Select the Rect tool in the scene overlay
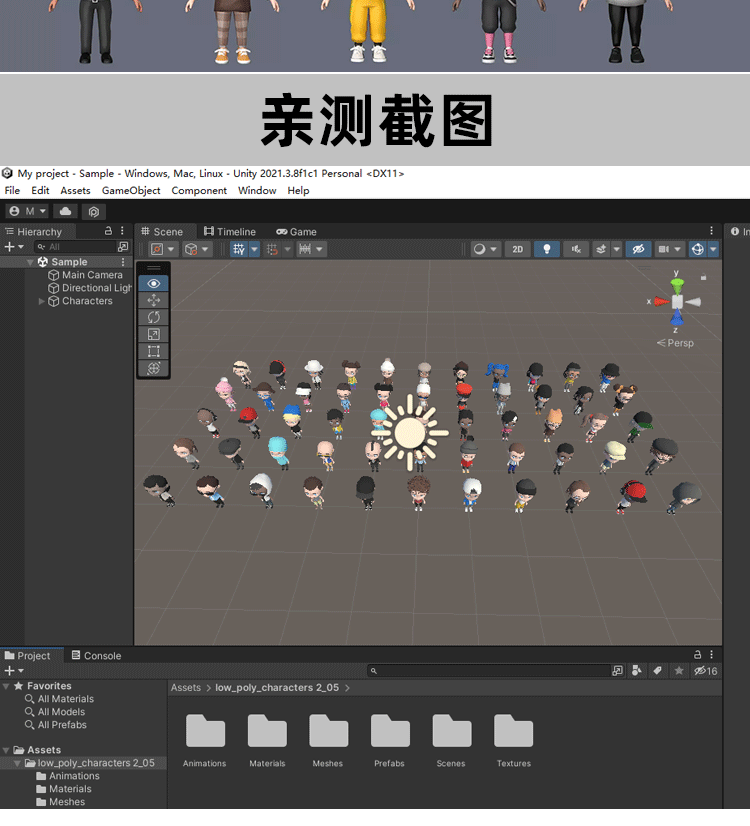750x826 pixels. (x=153, y=351)
